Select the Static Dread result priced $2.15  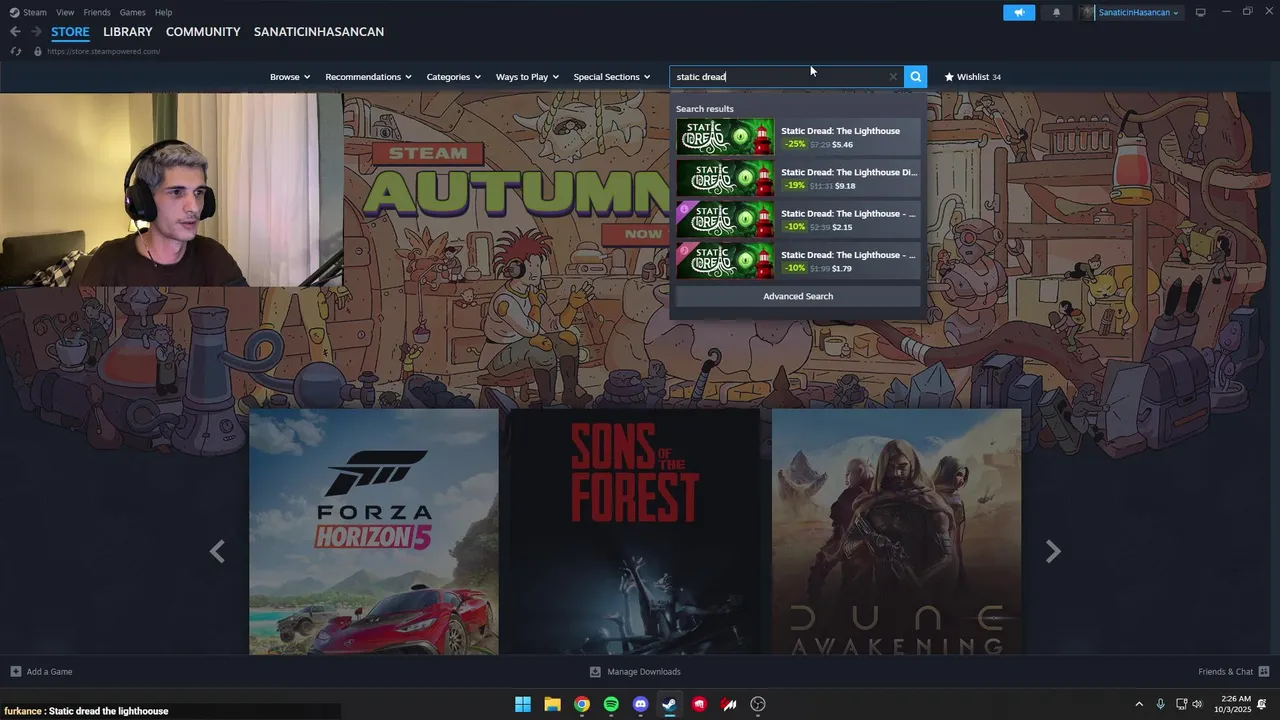pyautogui.click(x=798, y=220)
